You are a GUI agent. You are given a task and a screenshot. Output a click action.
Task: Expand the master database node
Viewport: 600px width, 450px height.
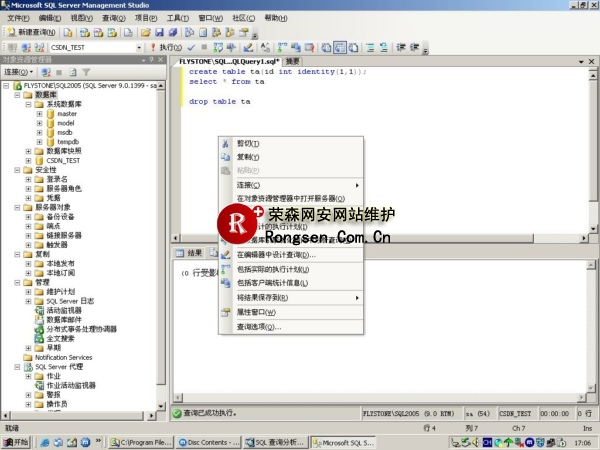click(39, 114)
